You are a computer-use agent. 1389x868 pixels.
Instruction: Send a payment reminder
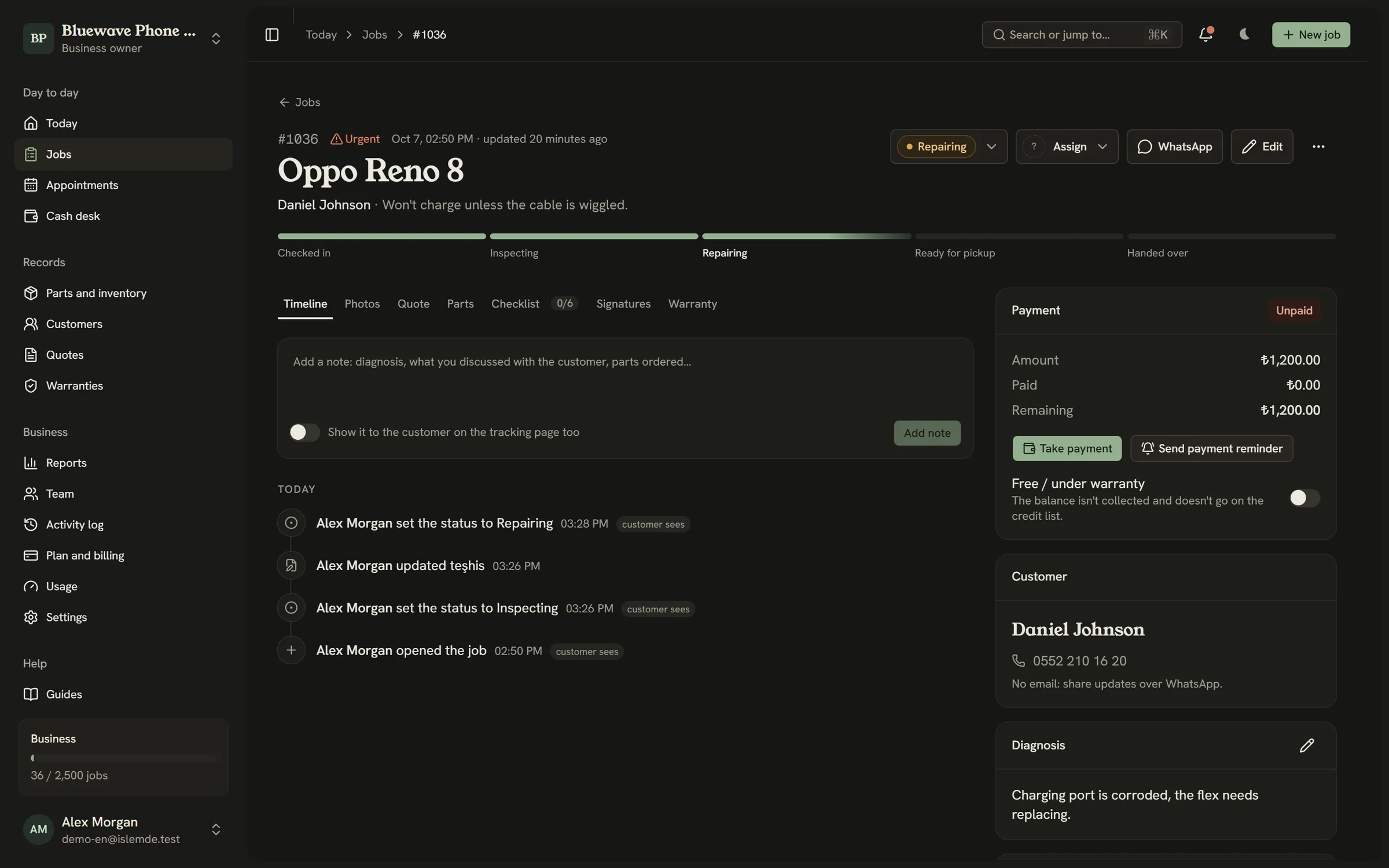click(x=1211, y=448)
